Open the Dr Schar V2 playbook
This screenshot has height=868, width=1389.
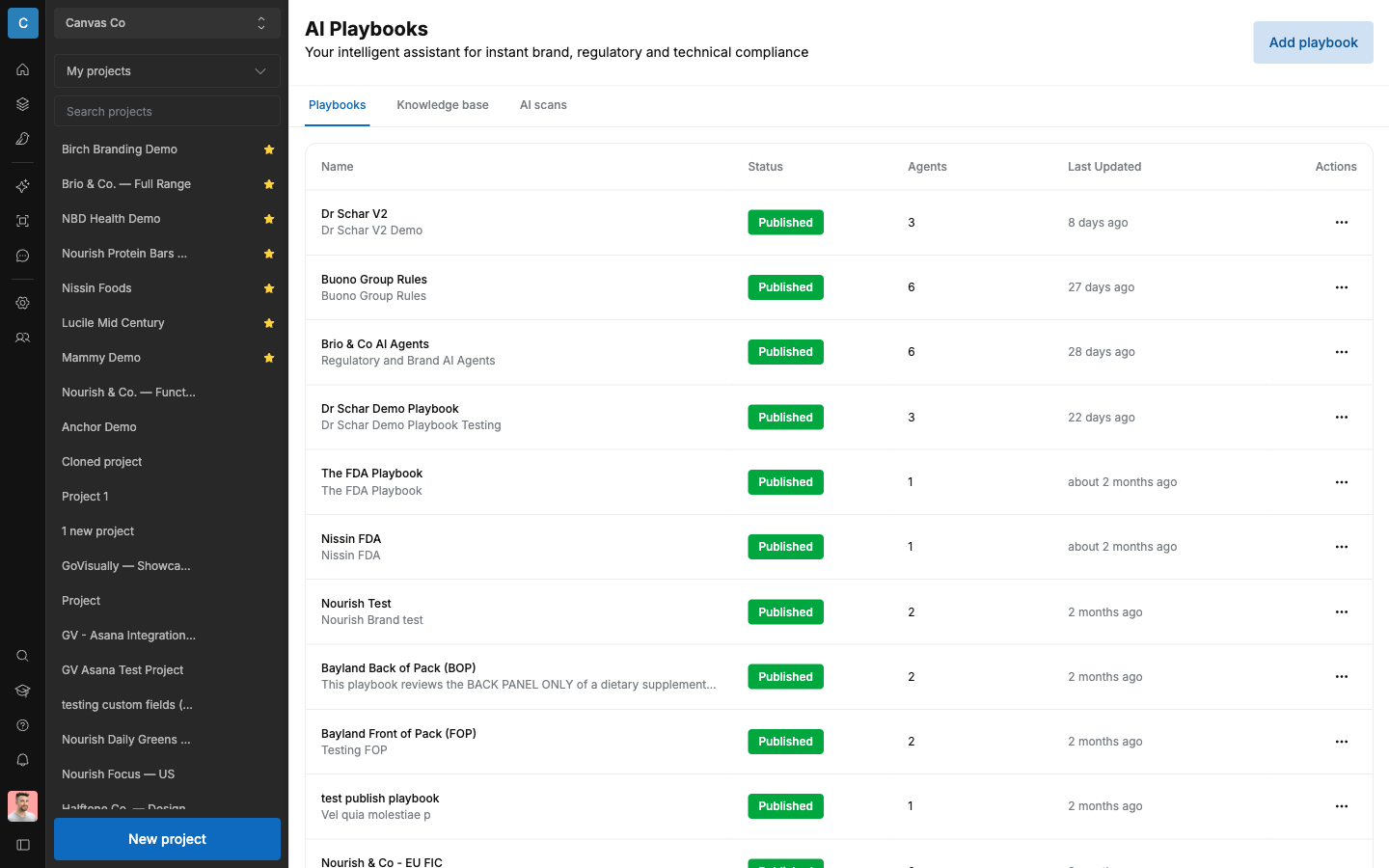(354, 214)
